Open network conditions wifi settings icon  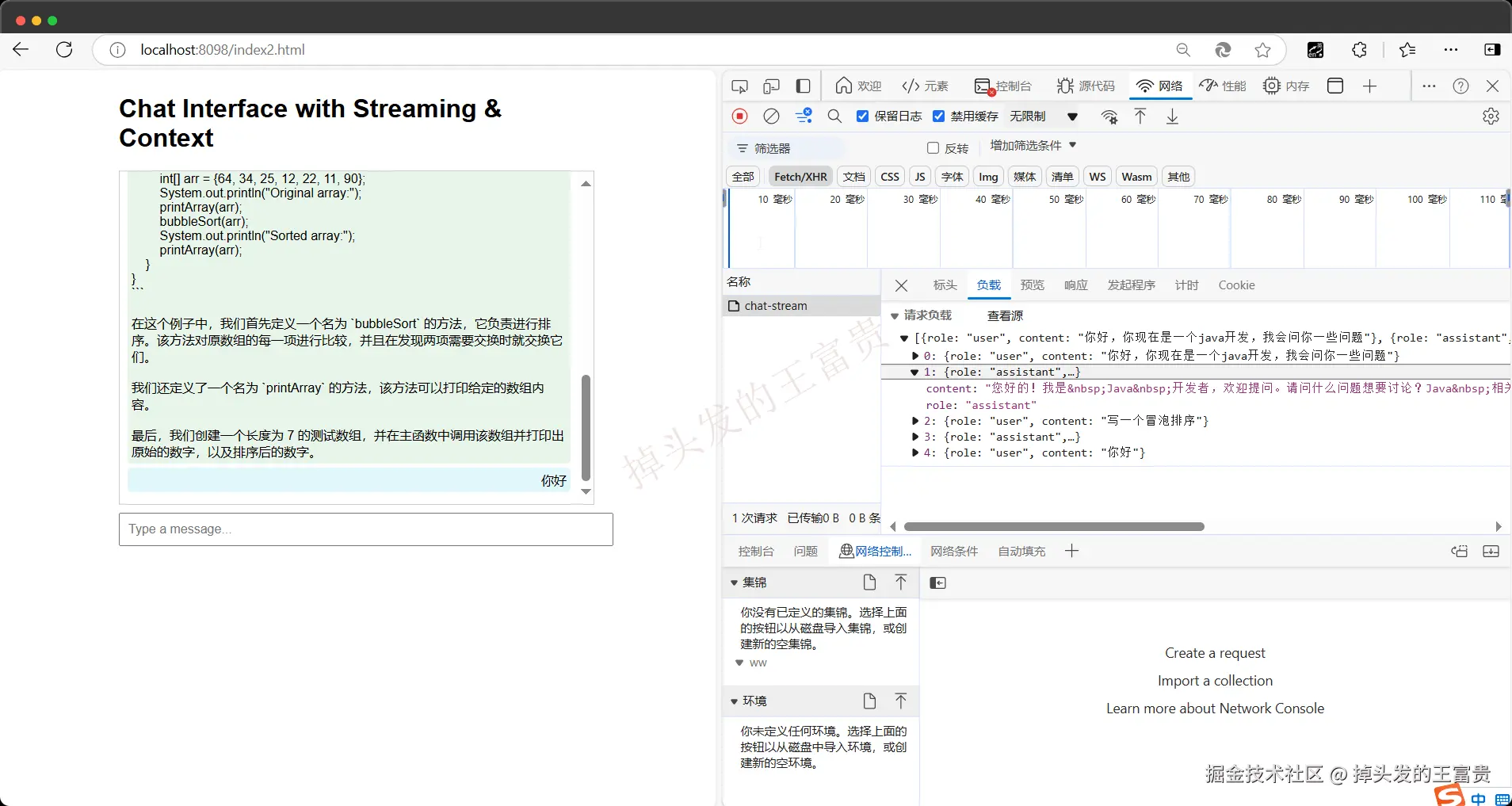coord(1109,117)
